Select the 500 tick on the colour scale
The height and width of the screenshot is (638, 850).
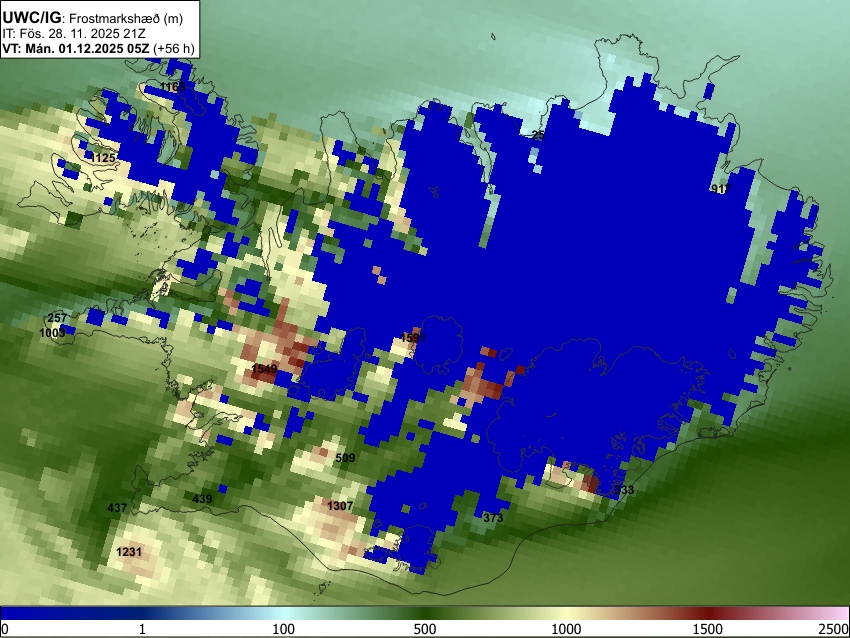click(x=425, y=629)
